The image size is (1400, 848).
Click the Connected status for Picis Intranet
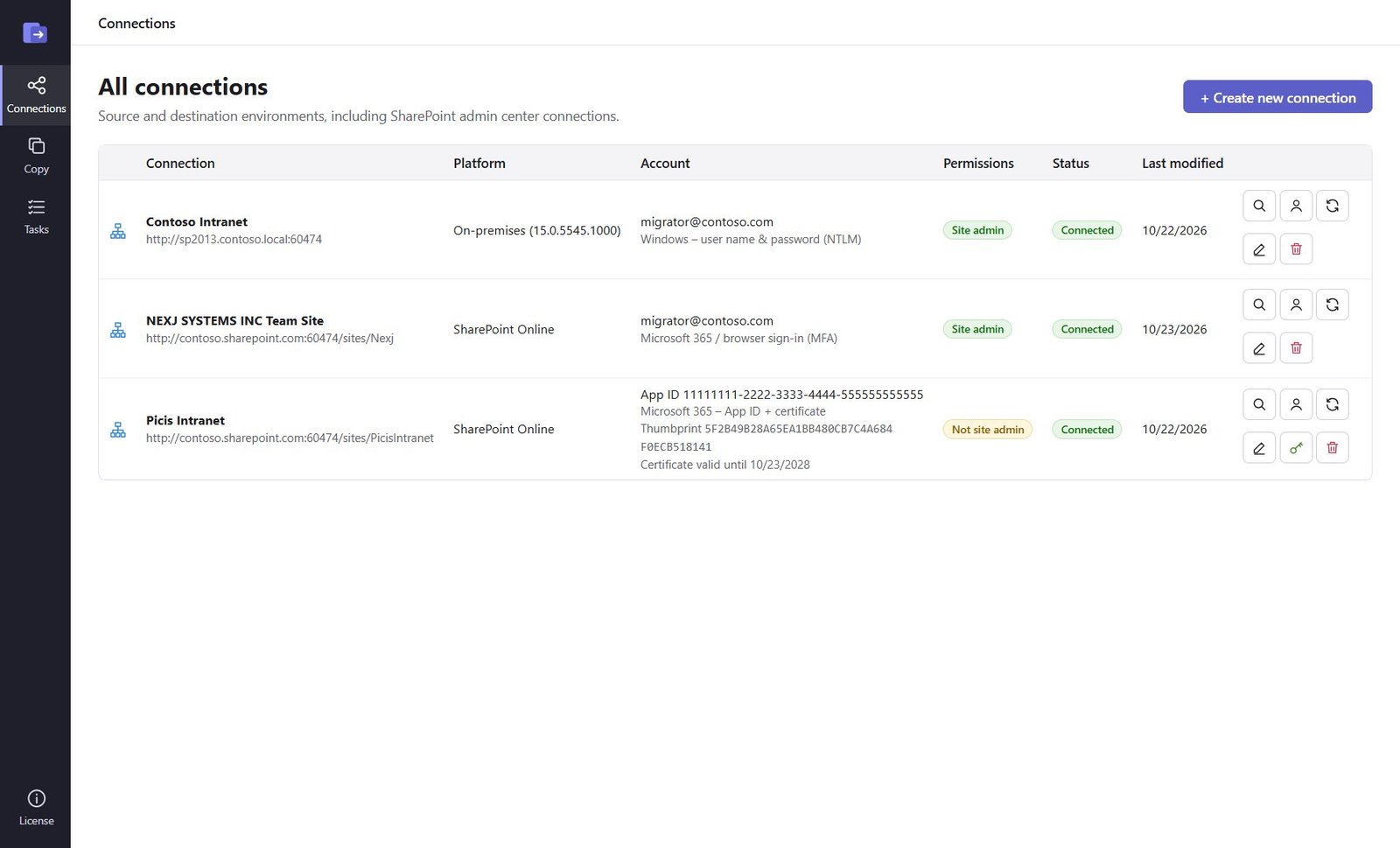pos(1087,430)
